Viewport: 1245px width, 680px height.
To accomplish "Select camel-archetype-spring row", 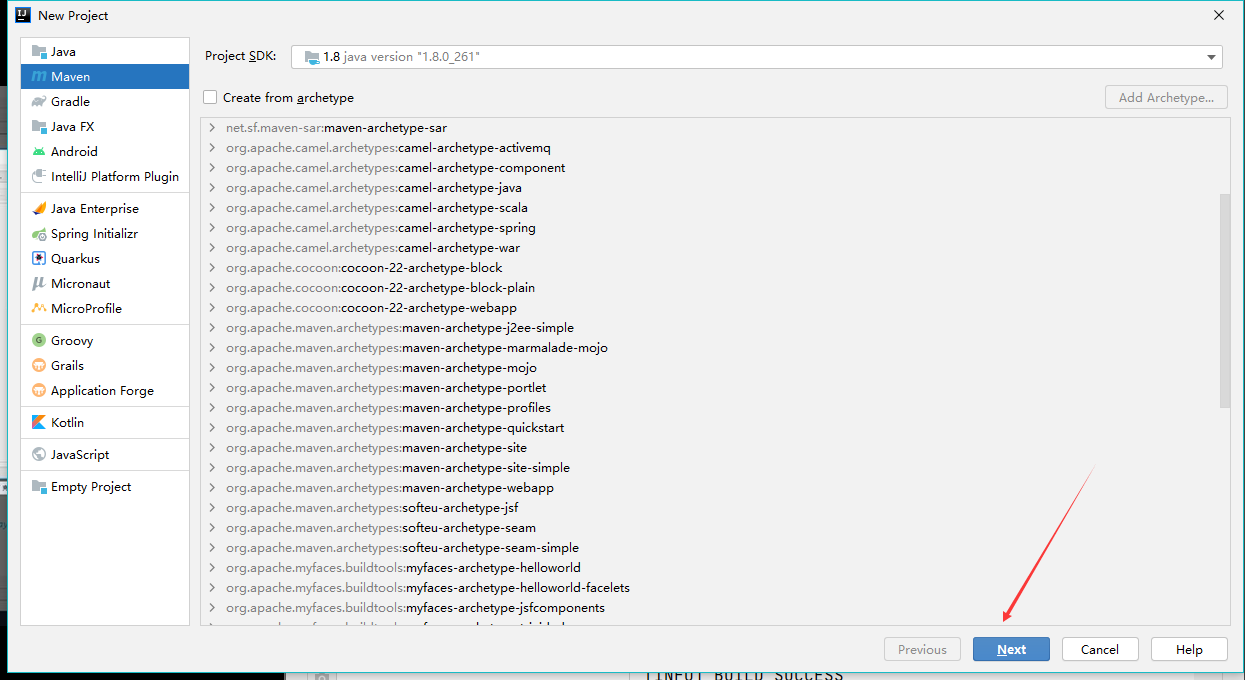I will 709,228.
